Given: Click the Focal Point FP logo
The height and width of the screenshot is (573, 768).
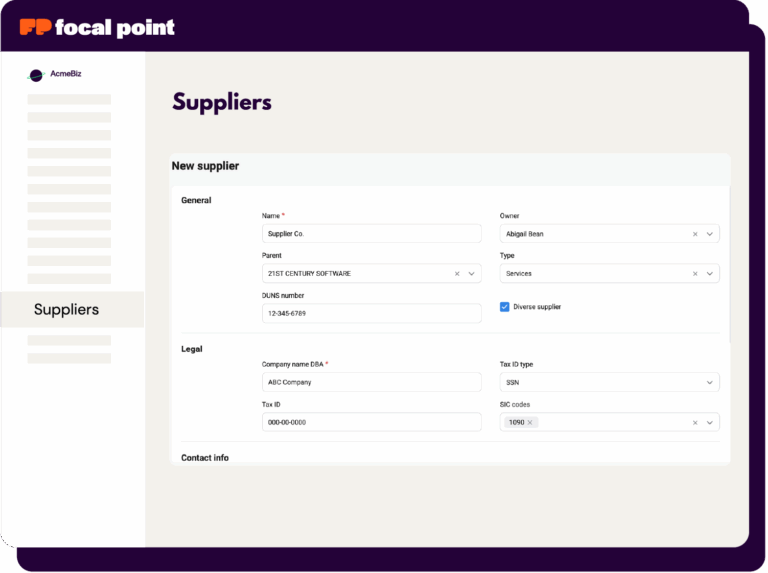Looking at the screenshot, I should click(x=36, y=27).
